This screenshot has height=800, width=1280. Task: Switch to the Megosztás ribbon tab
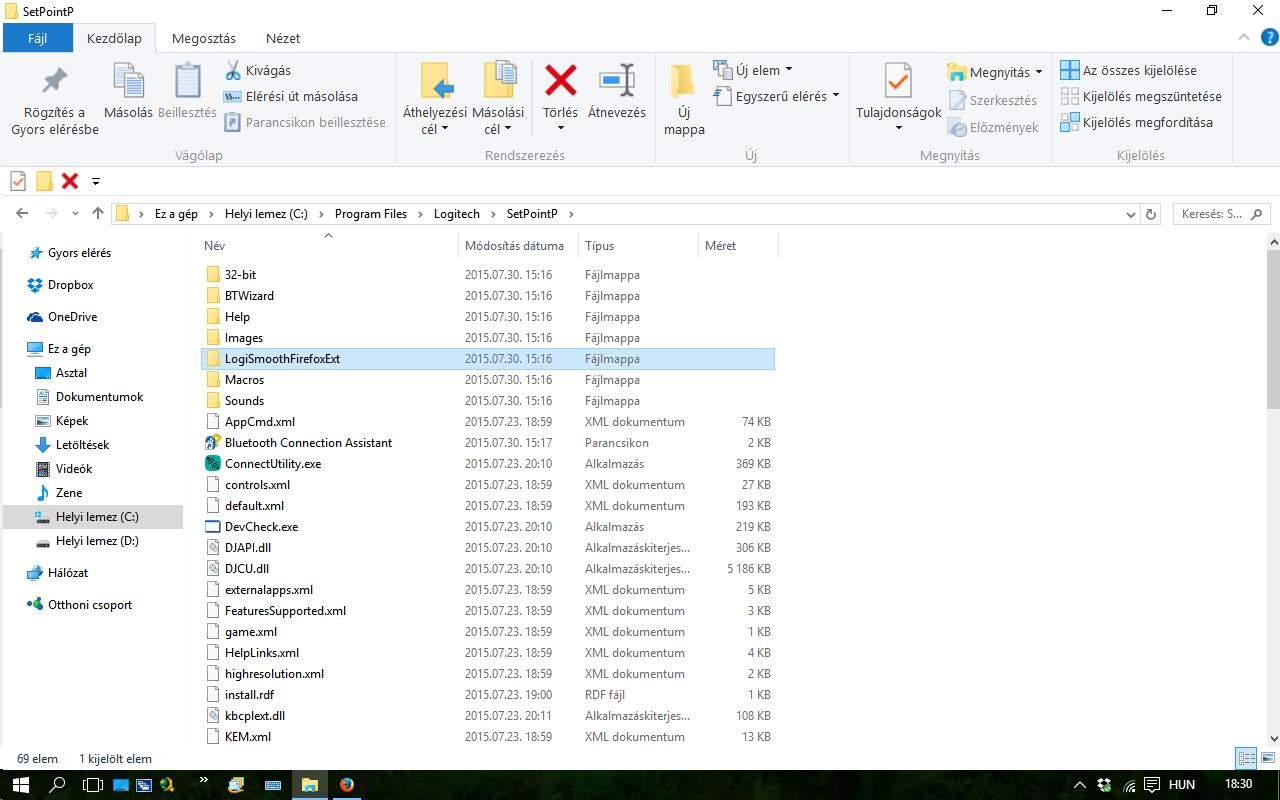coord(204,38)
